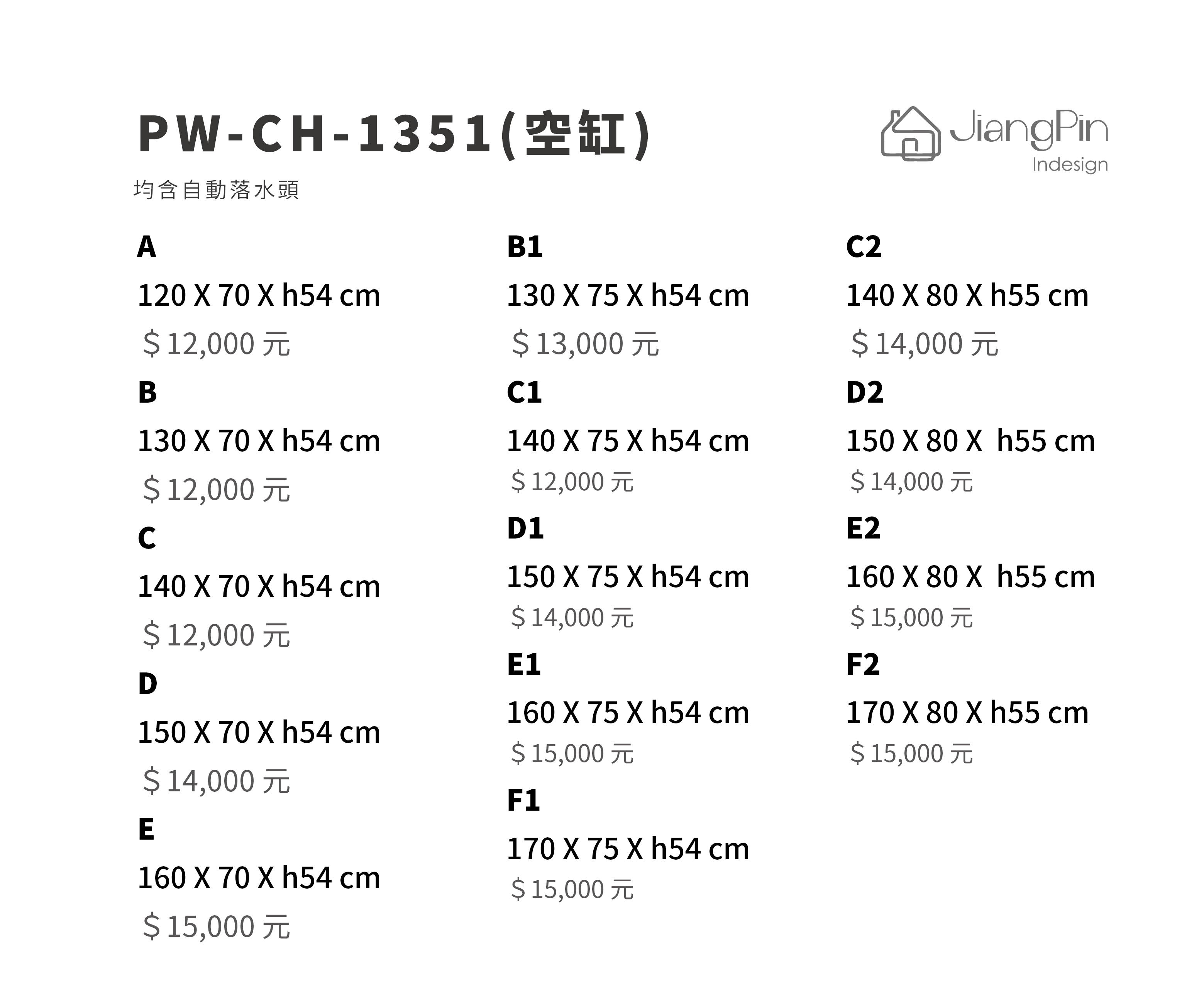The width and height of the screenshot is (1204, 989).
Task: Click the 150 X 80 X h55 cm size
Action: [970, 441]
